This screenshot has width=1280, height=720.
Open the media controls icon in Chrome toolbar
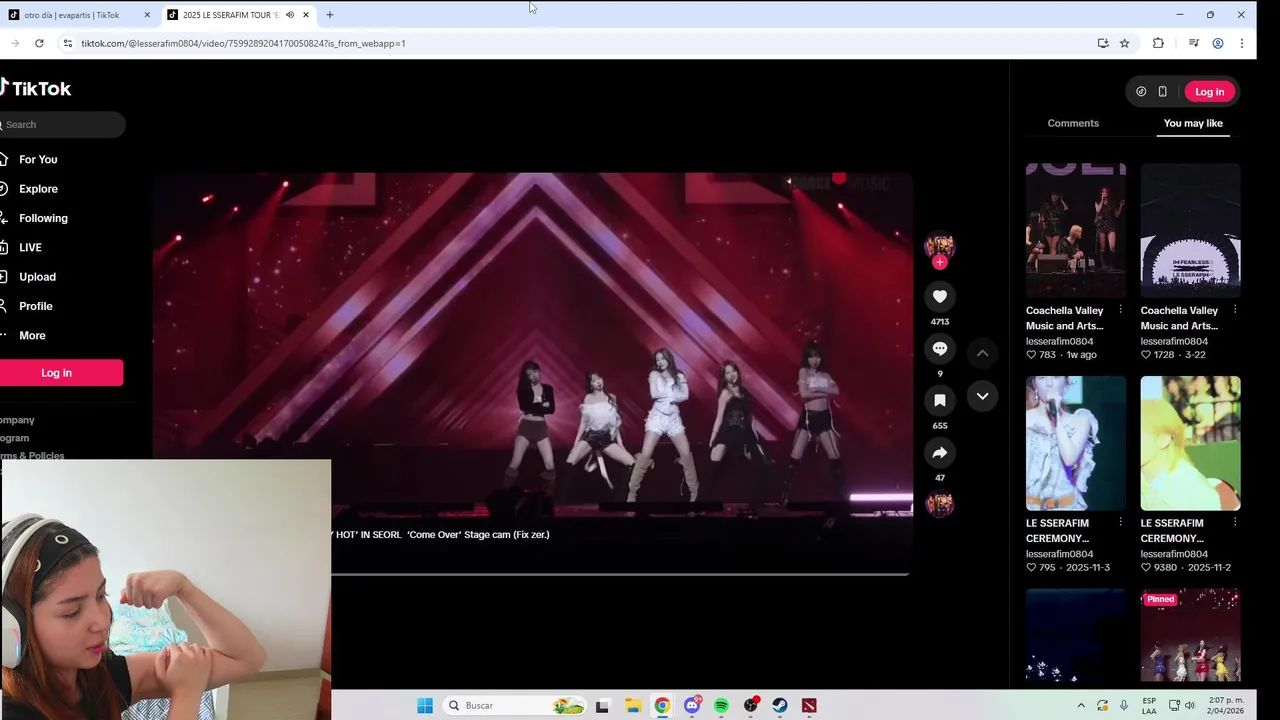[1194, 43]
